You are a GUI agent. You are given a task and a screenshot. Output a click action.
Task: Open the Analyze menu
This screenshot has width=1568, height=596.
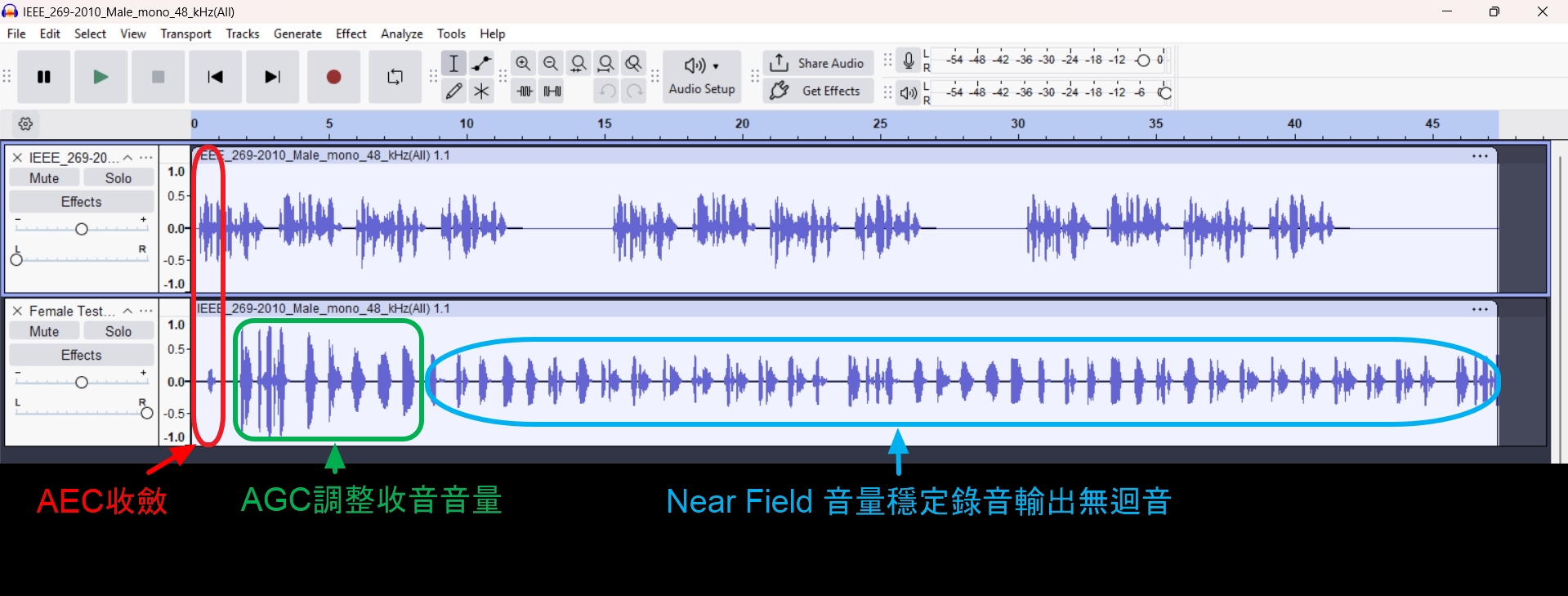click(401, 34)
